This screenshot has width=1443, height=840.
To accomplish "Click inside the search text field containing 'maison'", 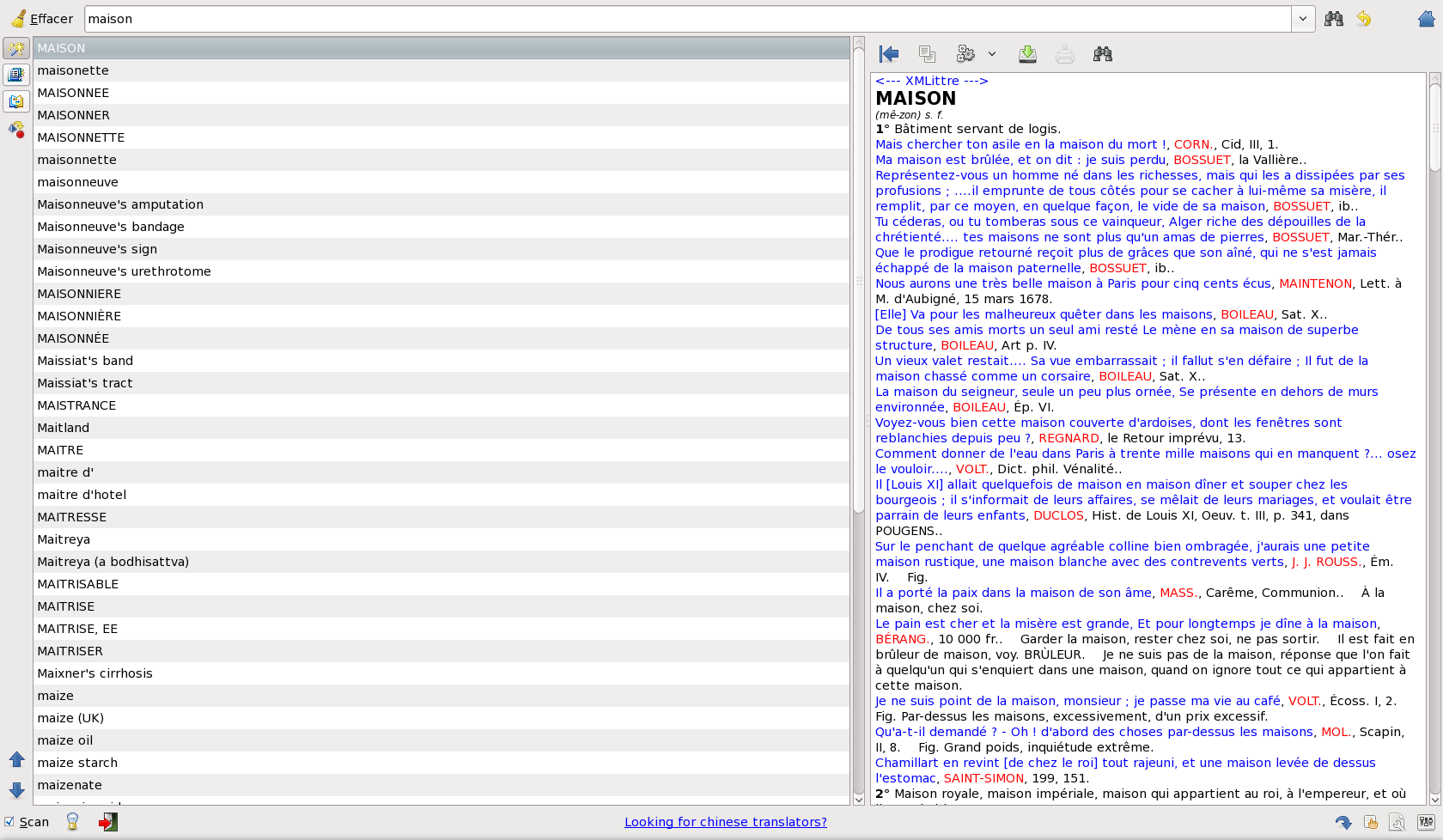I will click(688, 19).
